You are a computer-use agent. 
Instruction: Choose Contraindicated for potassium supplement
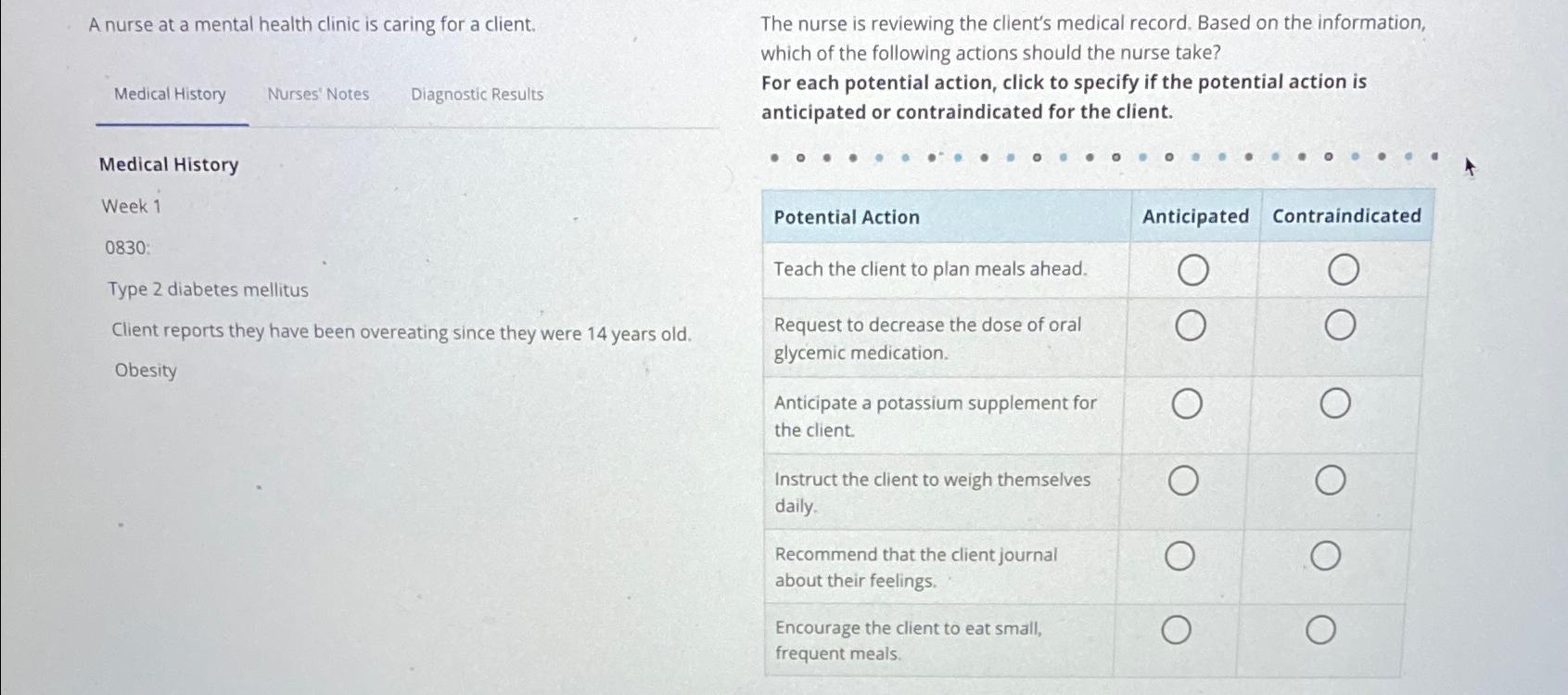tap(1335, 404)
